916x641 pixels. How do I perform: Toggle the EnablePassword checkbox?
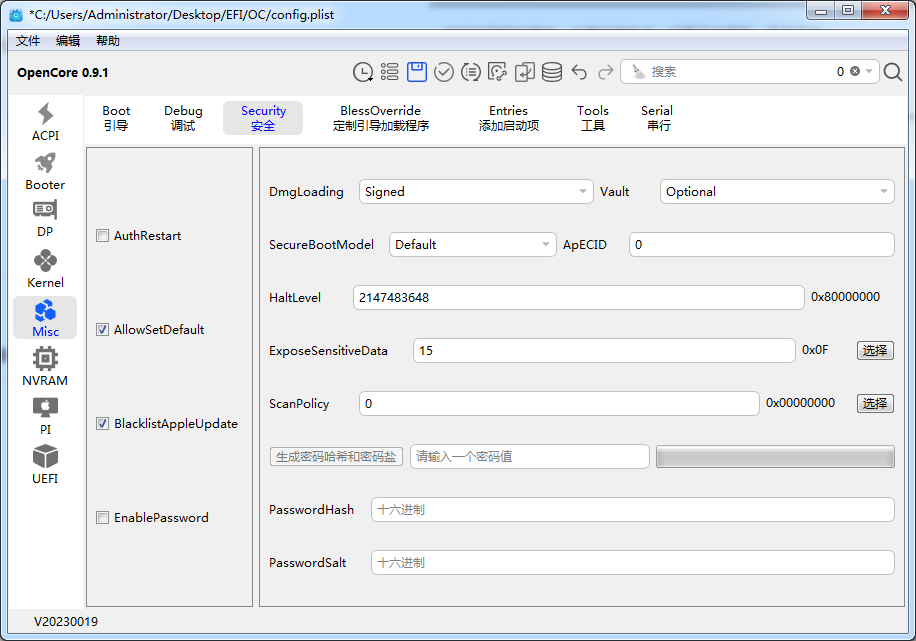[102, 518]
